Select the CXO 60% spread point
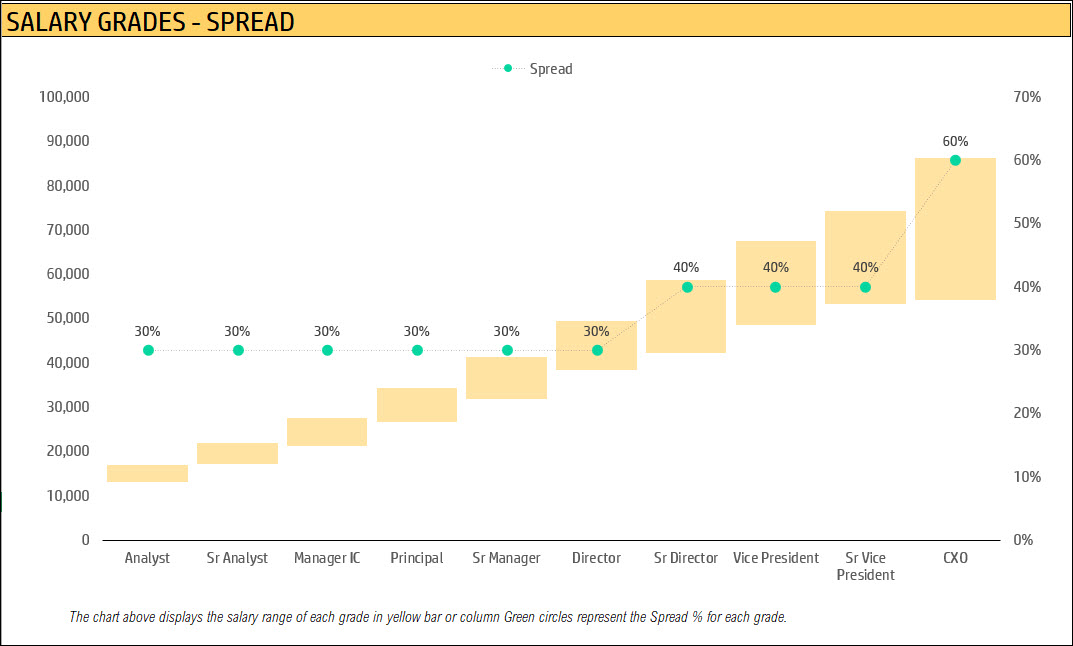 click(955, 160)
